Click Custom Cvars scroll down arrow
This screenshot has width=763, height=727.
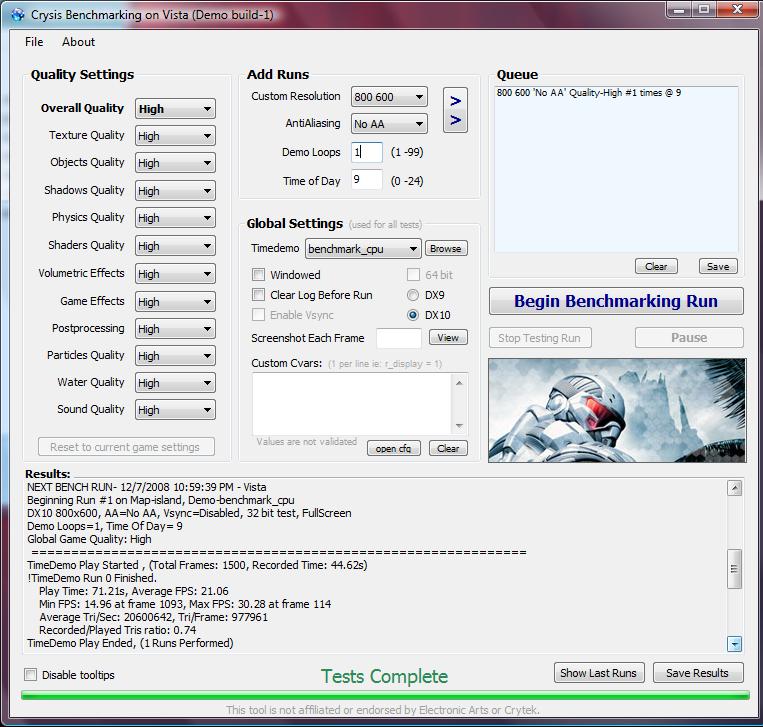pyautogui.click(x=459, y=426)
